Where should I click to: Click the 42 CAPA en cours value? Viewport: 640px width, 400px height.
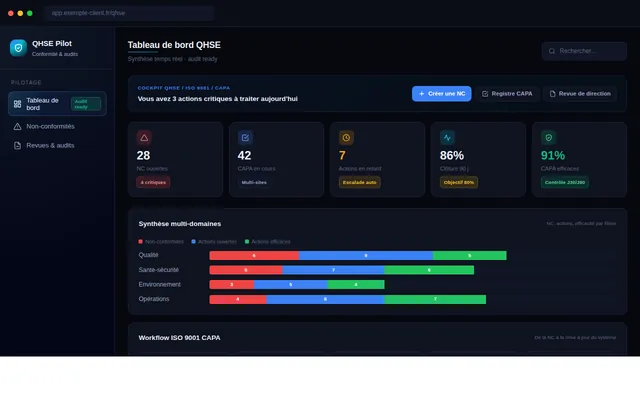tap(244, 156)
